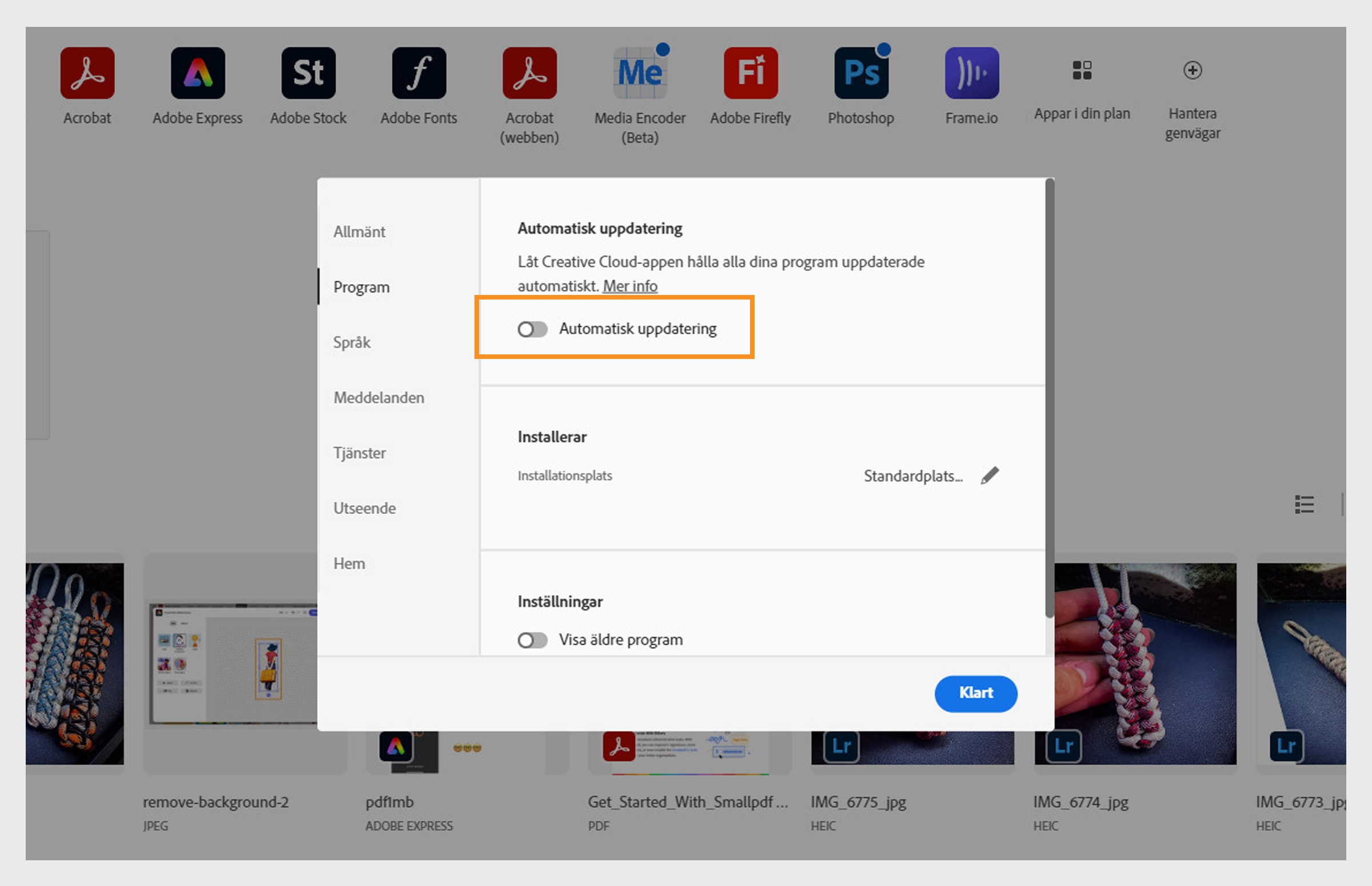The height and width of the screenshot is (886, 1372).
Task: Switch to list view for files
Action: pos(1303,505)
